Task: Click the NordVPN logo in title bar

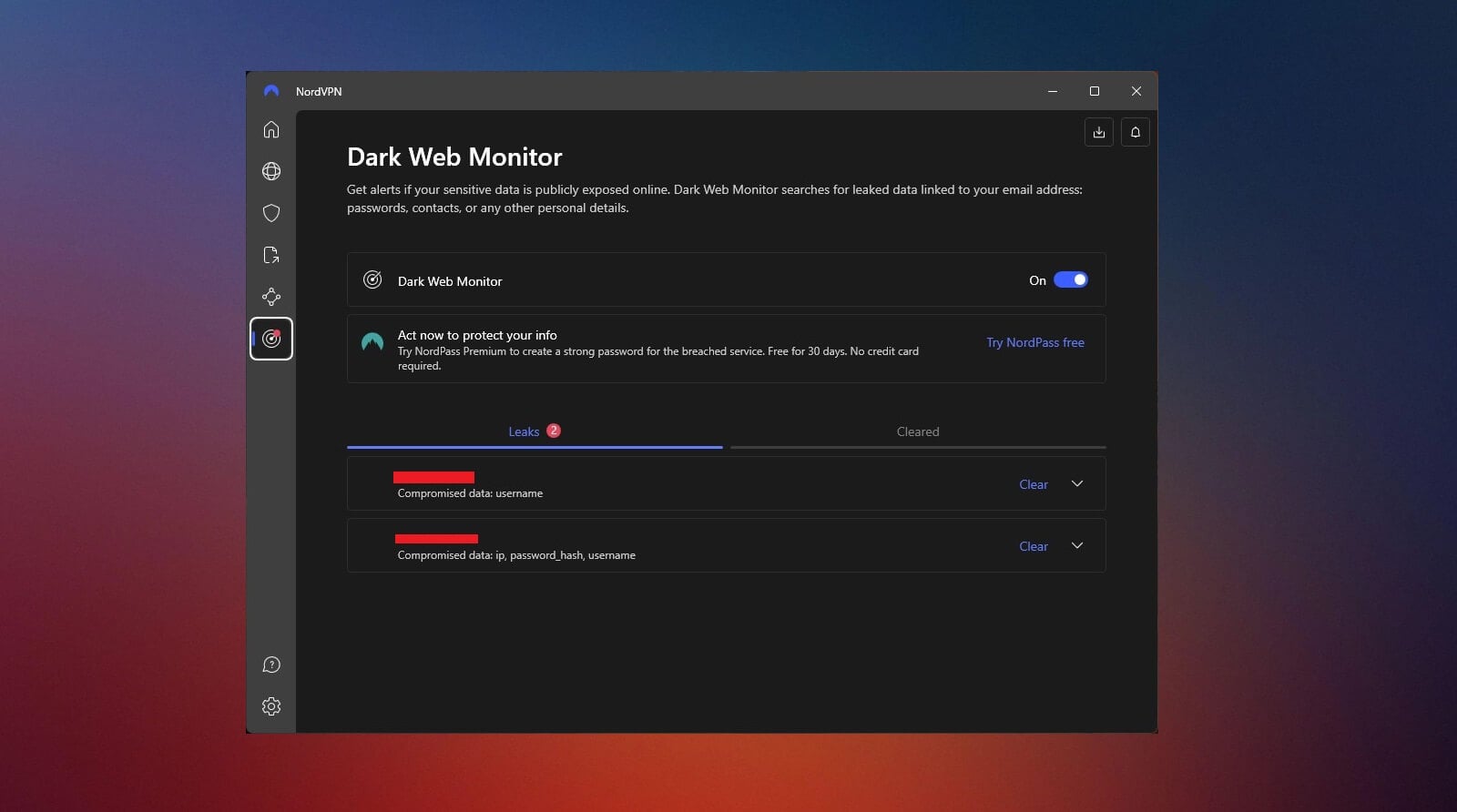Action: [271, 91]
